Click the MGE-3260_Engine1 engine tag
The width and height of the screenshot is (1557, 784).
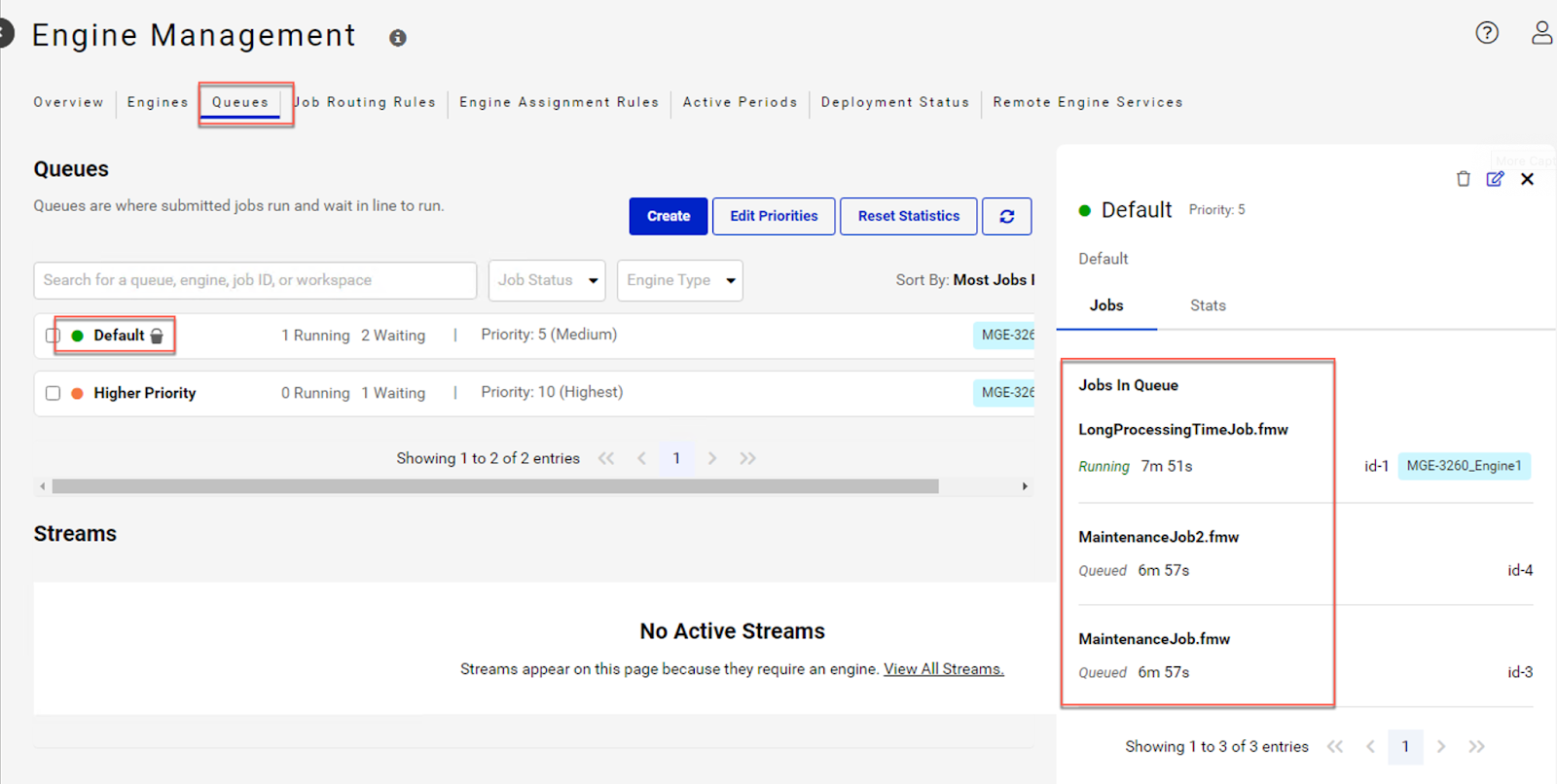point(1465,466)
